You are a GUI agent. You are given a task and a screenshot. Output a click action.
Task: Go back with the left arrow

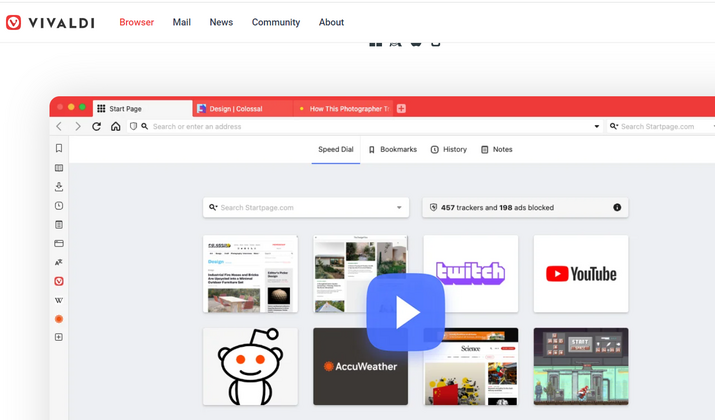[x=59, y=126]
